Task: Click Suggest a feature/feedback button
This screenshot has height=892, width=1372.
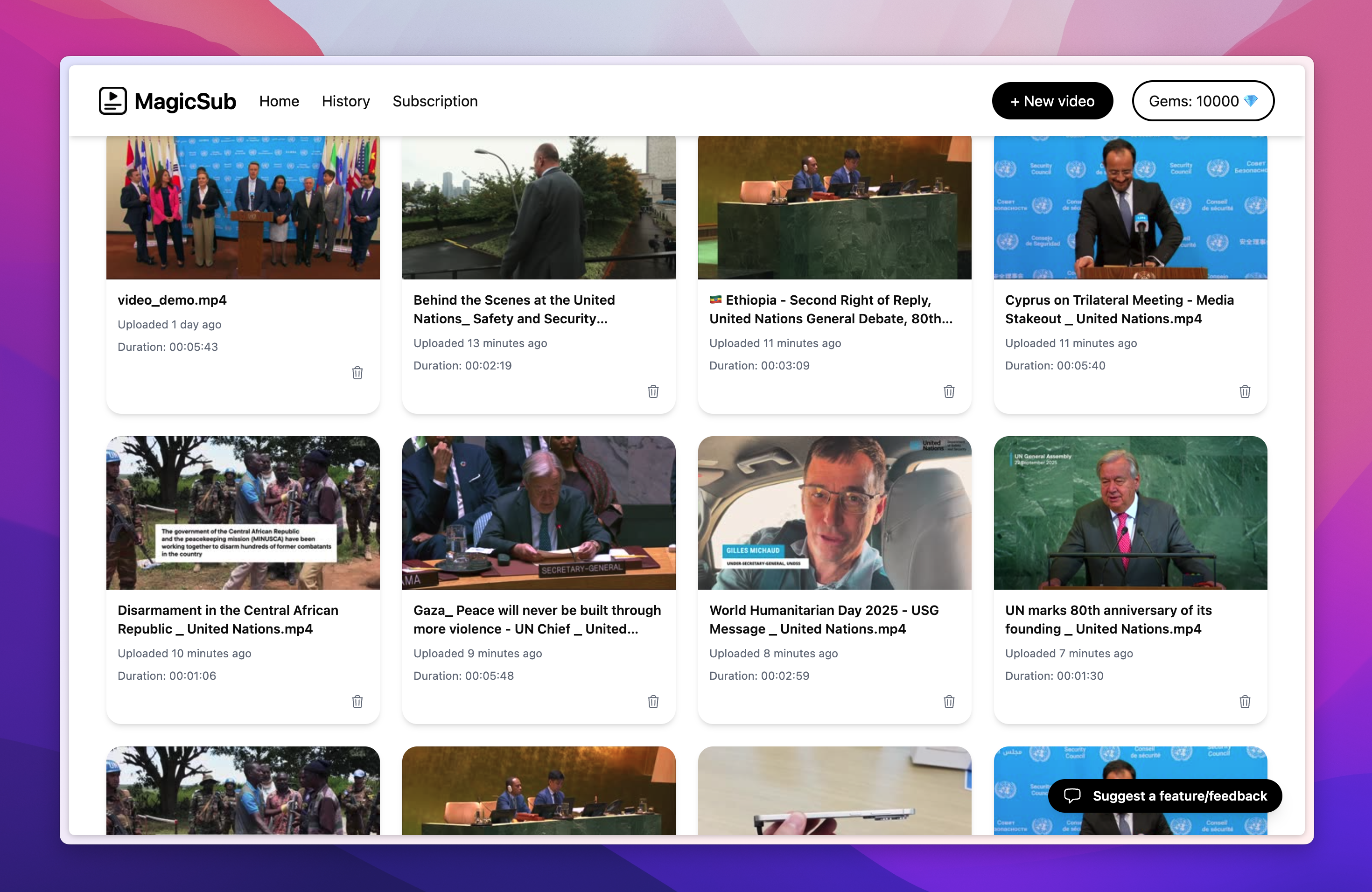Action: point(1164,796)
